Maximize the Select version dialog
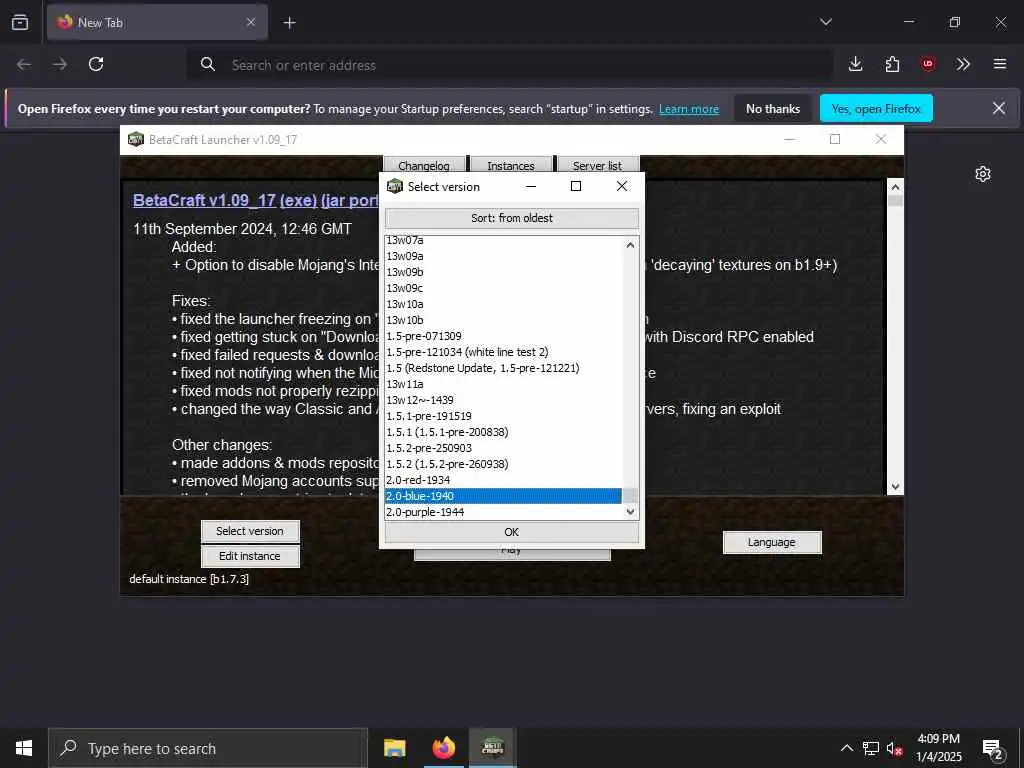 pos(576,186)
